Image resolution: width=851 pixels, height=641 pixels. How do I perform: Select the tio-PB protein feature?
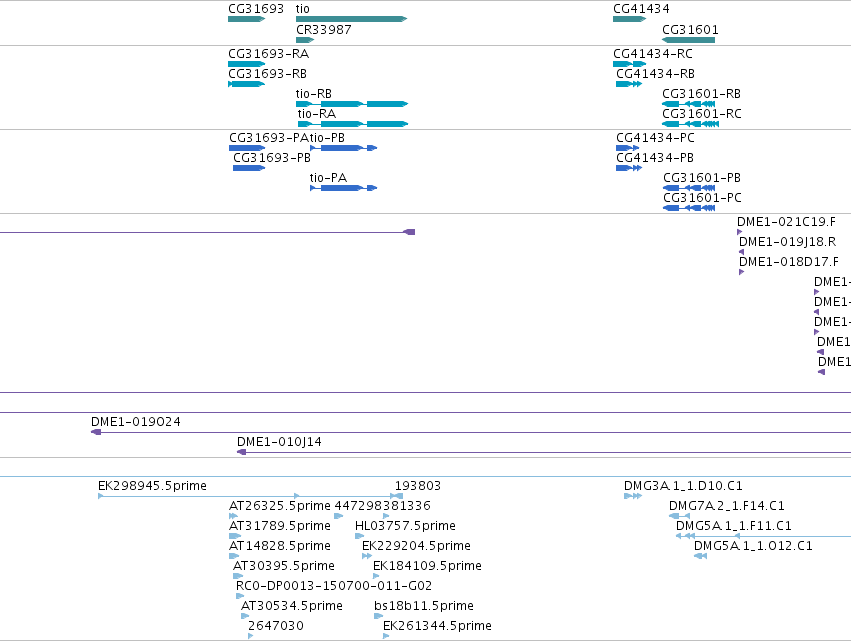pyautogui.click(x=344, y=148)
